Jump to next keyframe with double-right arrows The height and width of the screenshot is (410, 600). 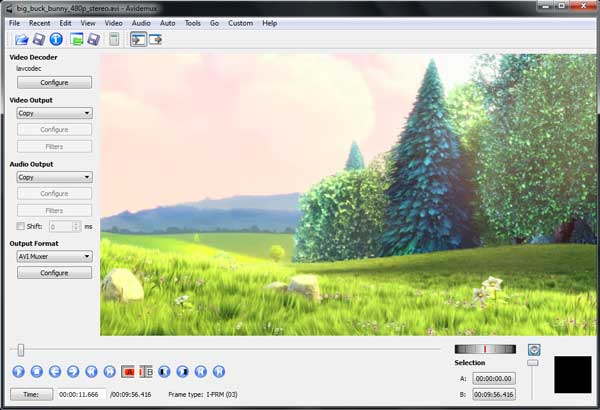109,371
